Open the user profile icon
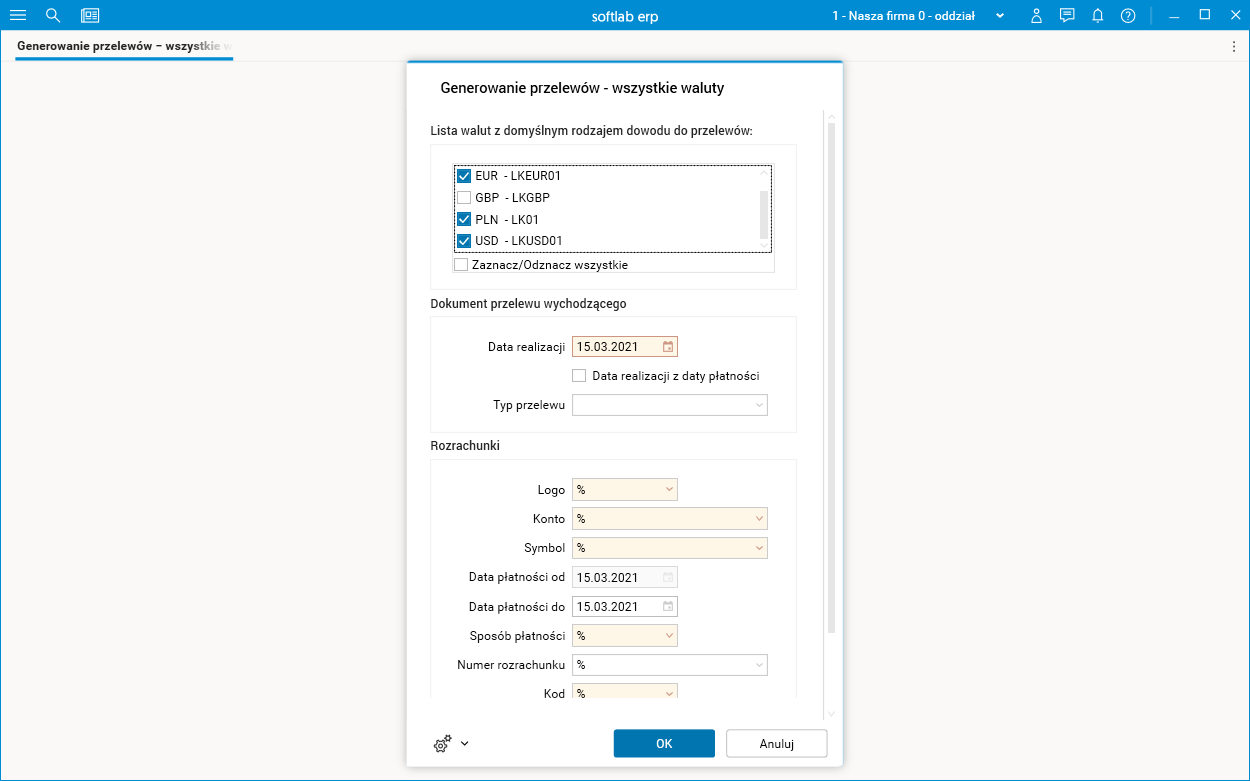1250x781 pixels. 1037,15
